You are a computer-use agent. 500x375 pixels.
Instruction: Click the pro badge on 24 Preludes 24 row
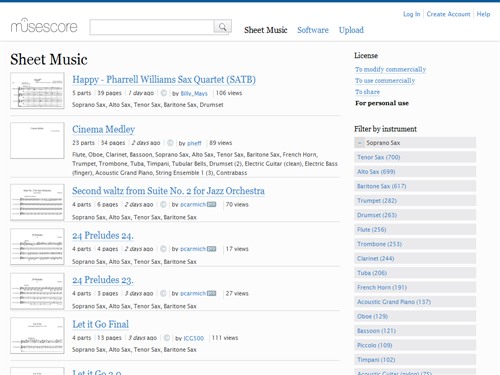coord(212,249)
